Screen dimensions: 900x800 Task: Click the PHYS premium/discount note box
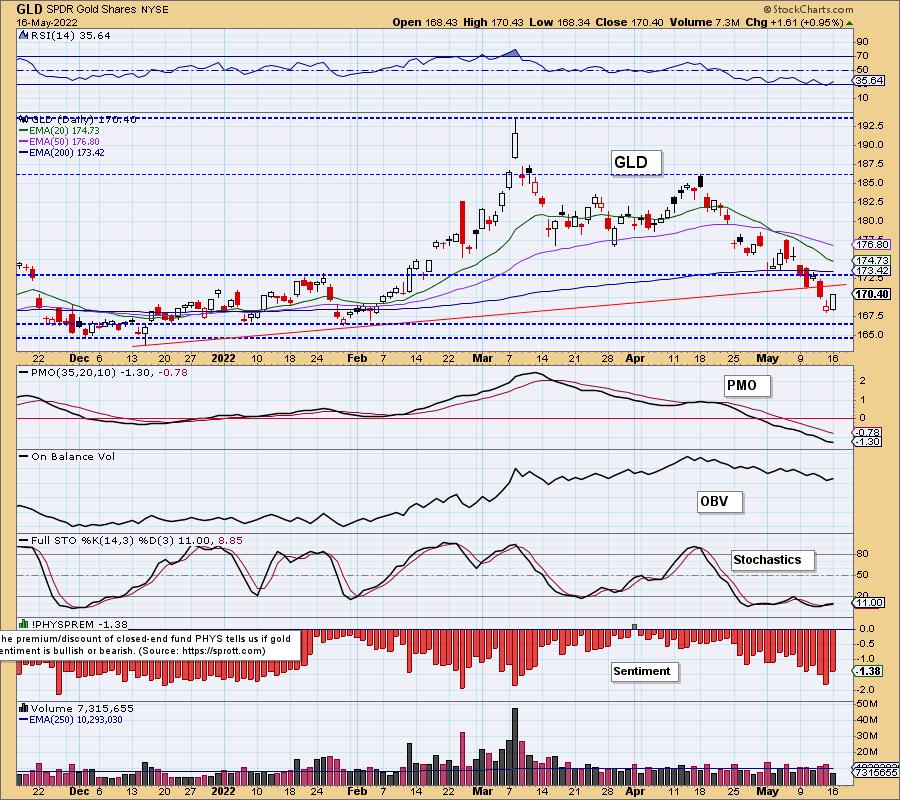point(150,645)
